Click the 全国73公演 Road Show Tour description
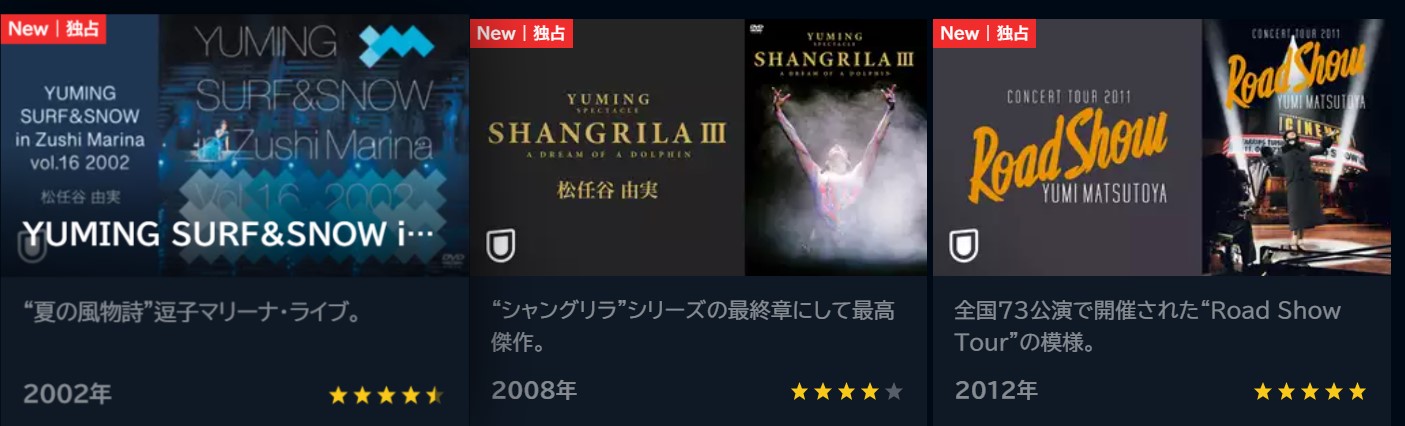 tap(1147, 326)
